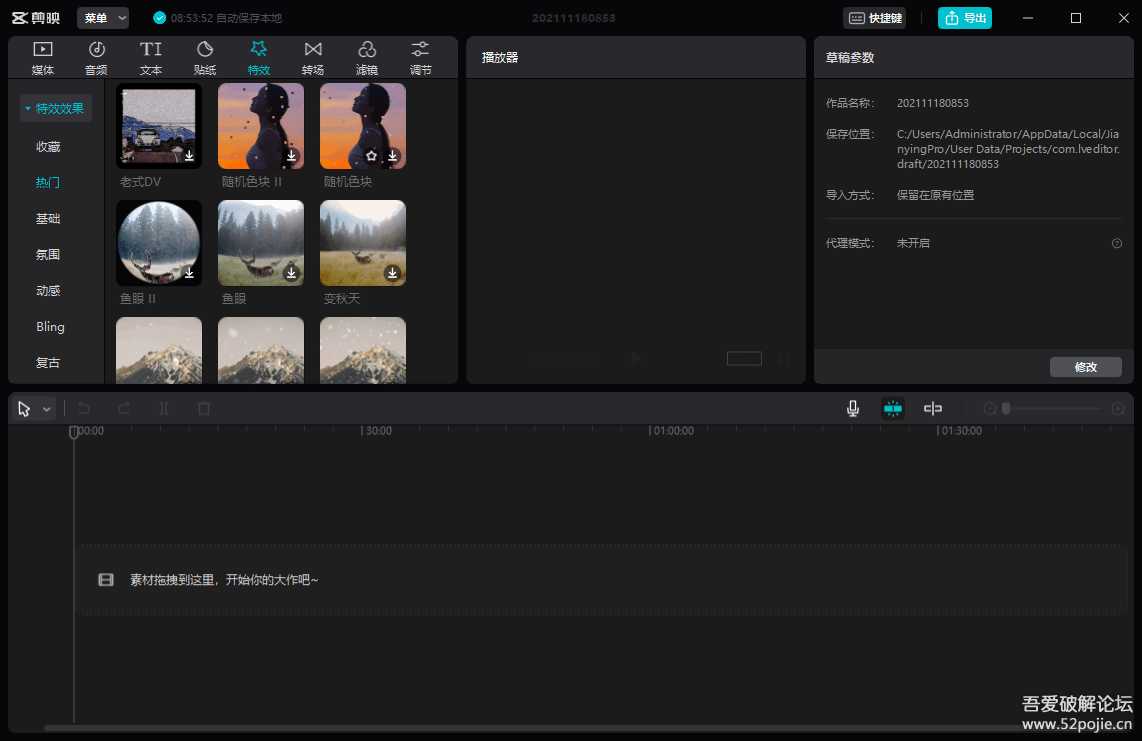Viewport: 1142px width, 741px height.
Task: Open the 音频 (Audio) panel
Action: pyautogui.click(x=96, y=56)
